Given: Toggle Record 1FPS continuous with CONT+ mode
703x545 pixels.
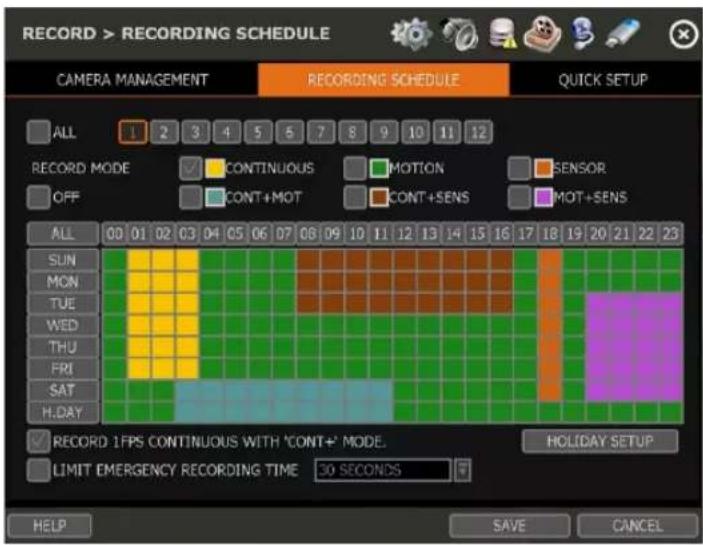Looking at the screenshot, I should pos(38,442).
